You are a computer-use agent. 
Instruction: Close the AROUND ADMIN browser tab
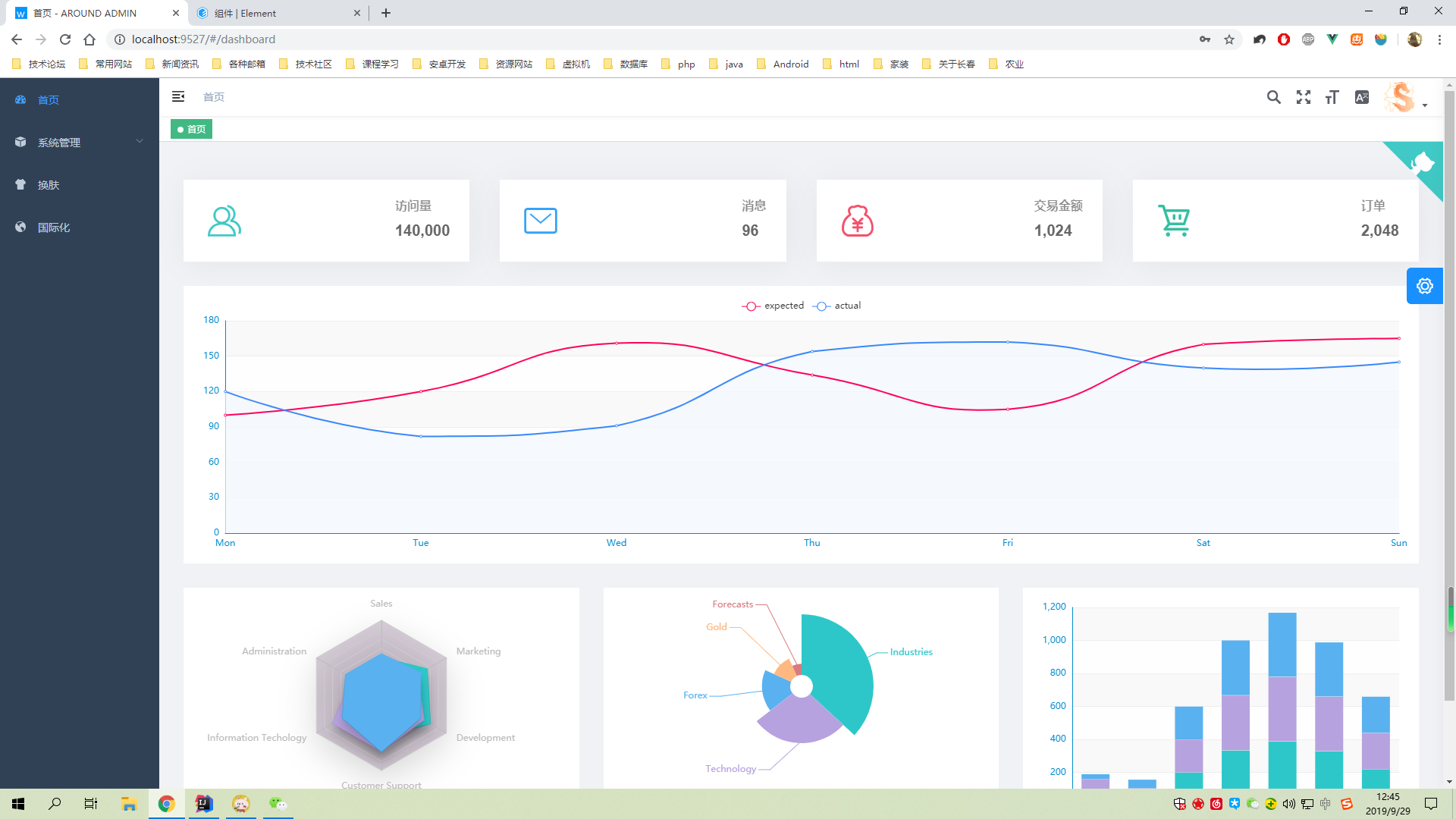[x=176, y=13]
